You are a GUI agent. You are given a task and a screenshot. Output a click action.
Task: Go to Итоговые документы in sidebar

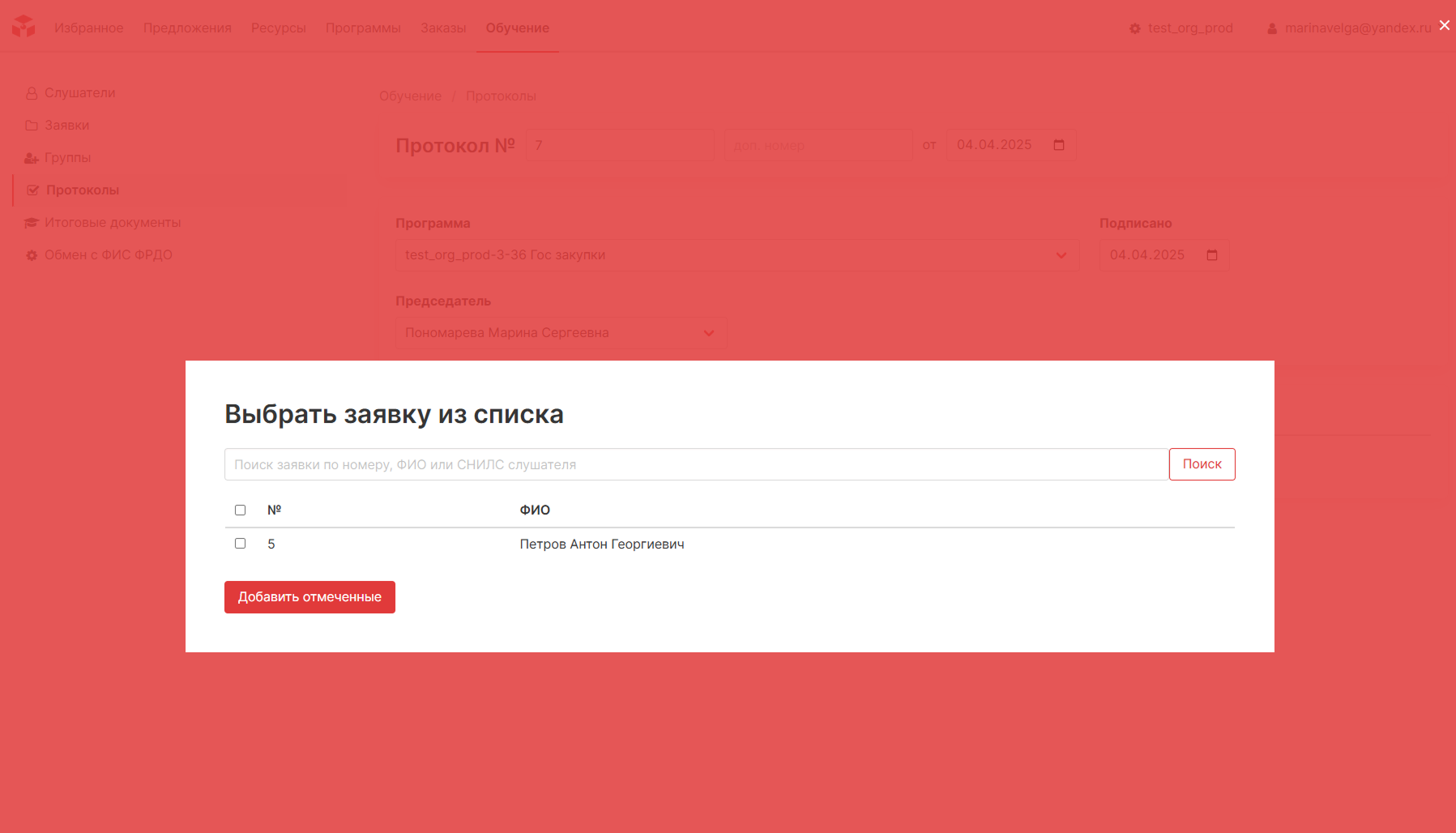tap(113, 223)
